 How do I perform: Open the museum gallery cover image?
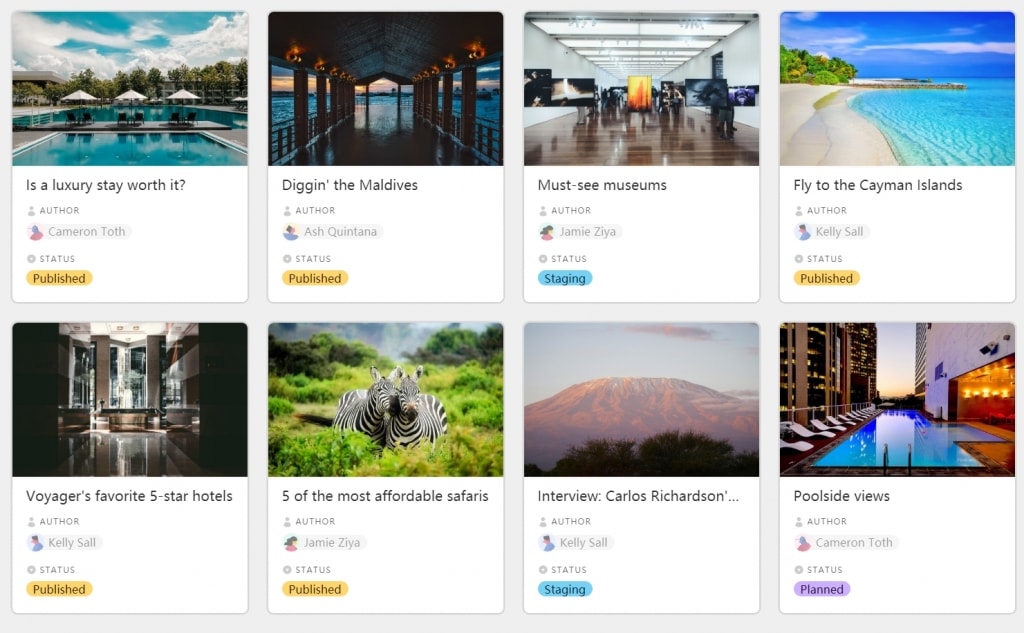tap(642, 88)
